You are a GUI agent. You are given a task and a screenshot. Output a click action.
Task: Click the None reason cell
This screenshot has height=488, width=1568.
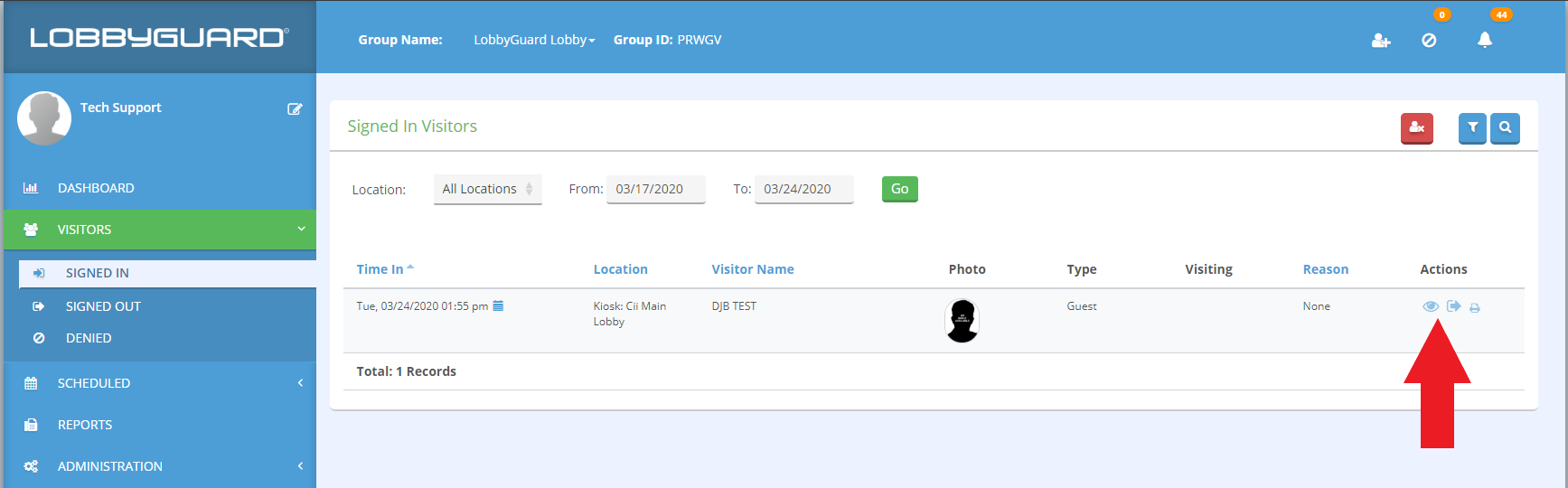point(1317,306)
